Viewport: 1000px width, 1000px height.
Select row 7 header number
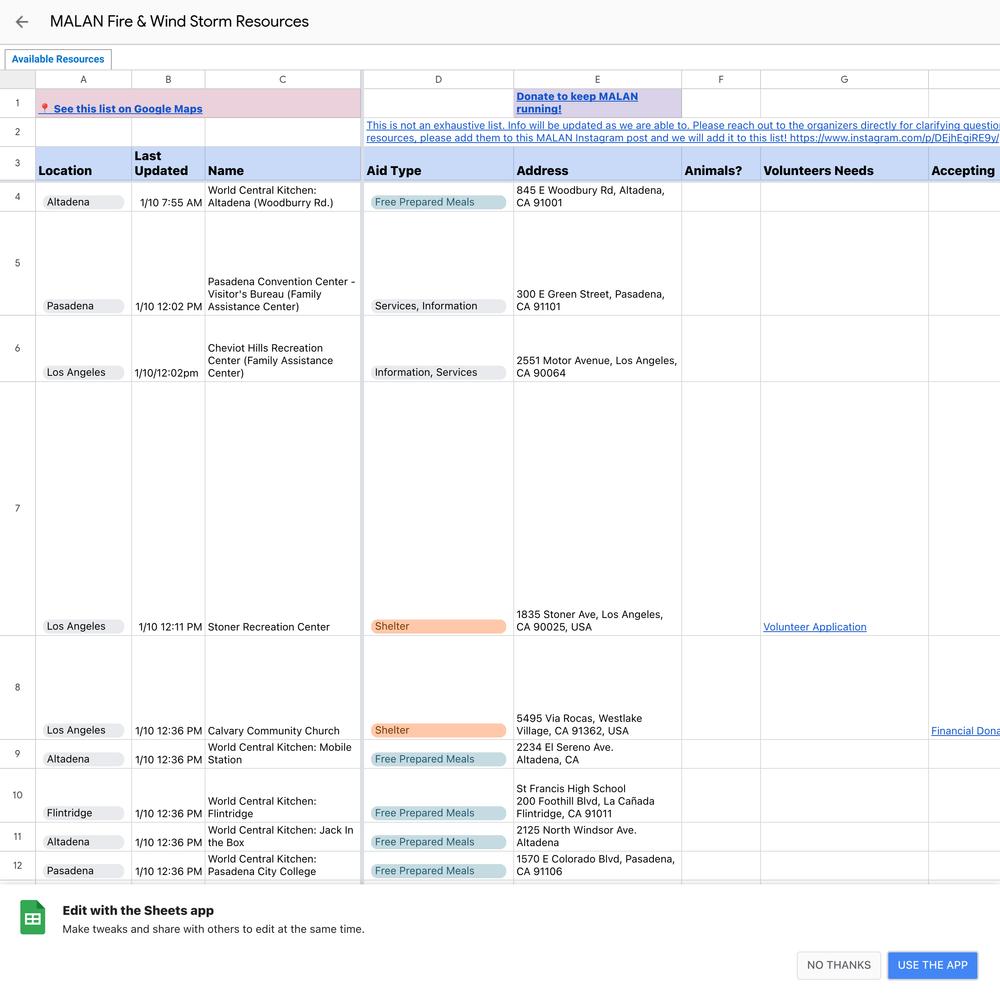click(x=17, y=508)
